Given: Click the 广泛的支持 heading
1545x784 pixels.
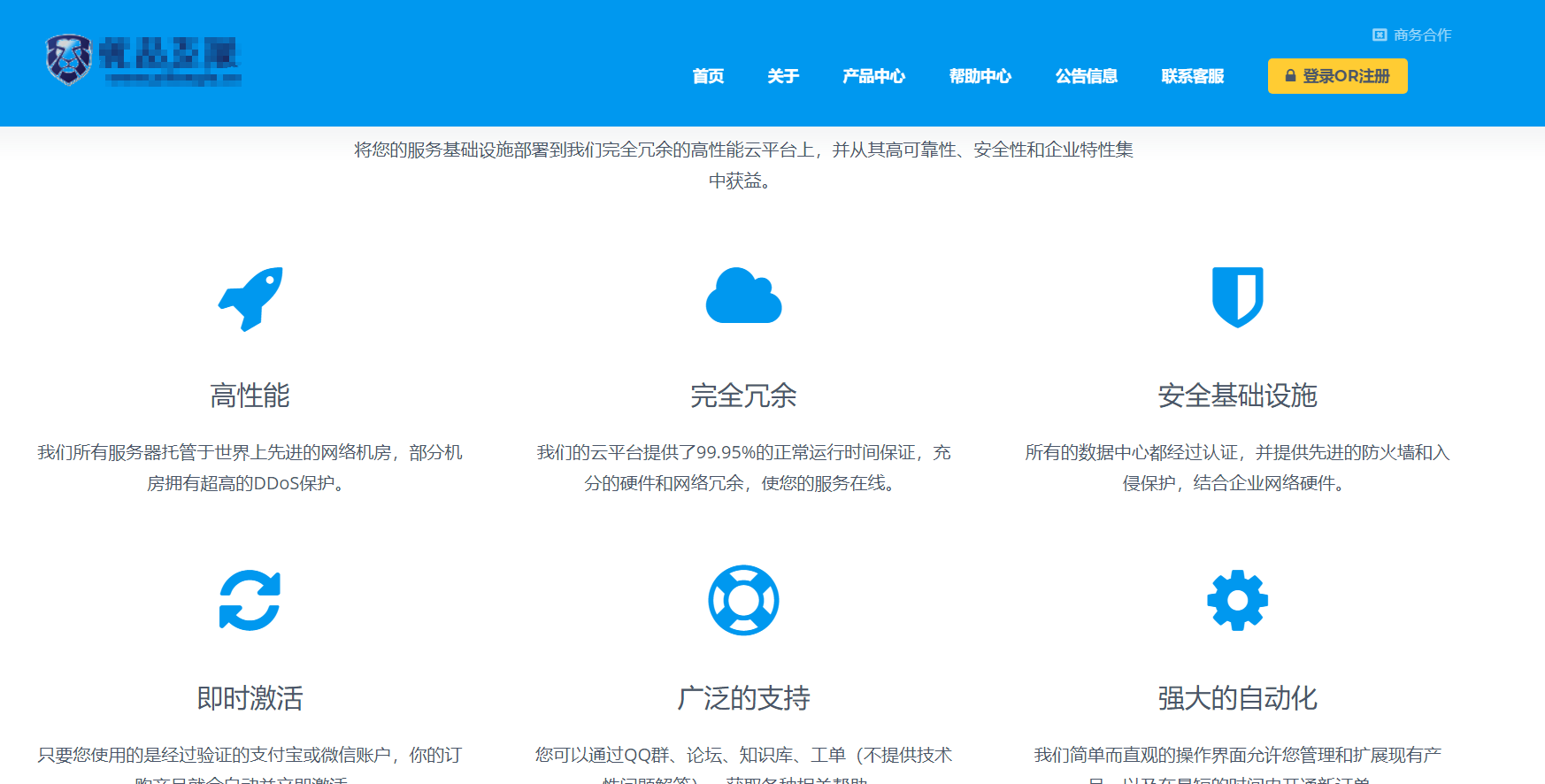Looking at the screenshot, I should [743, 698].
